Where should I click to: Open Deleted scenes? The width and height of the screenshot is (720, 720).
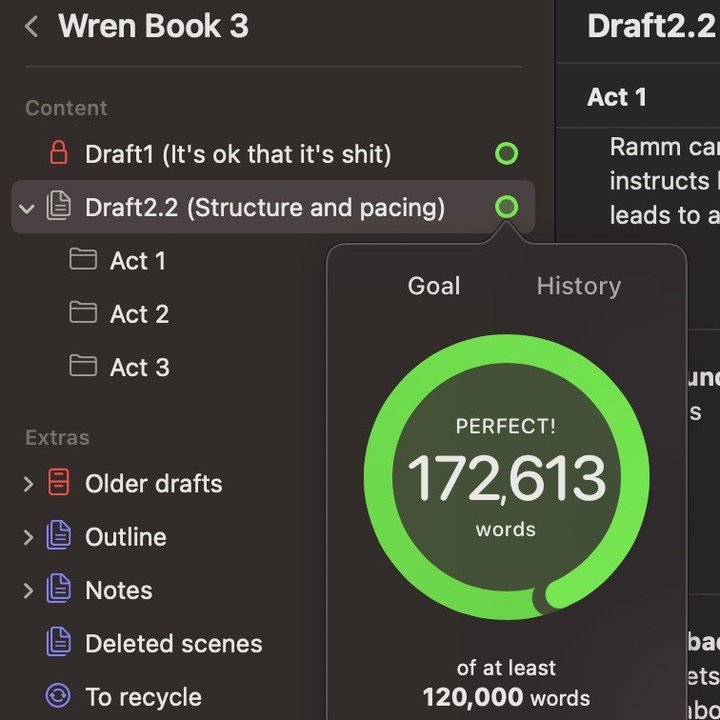pos(174,643)
